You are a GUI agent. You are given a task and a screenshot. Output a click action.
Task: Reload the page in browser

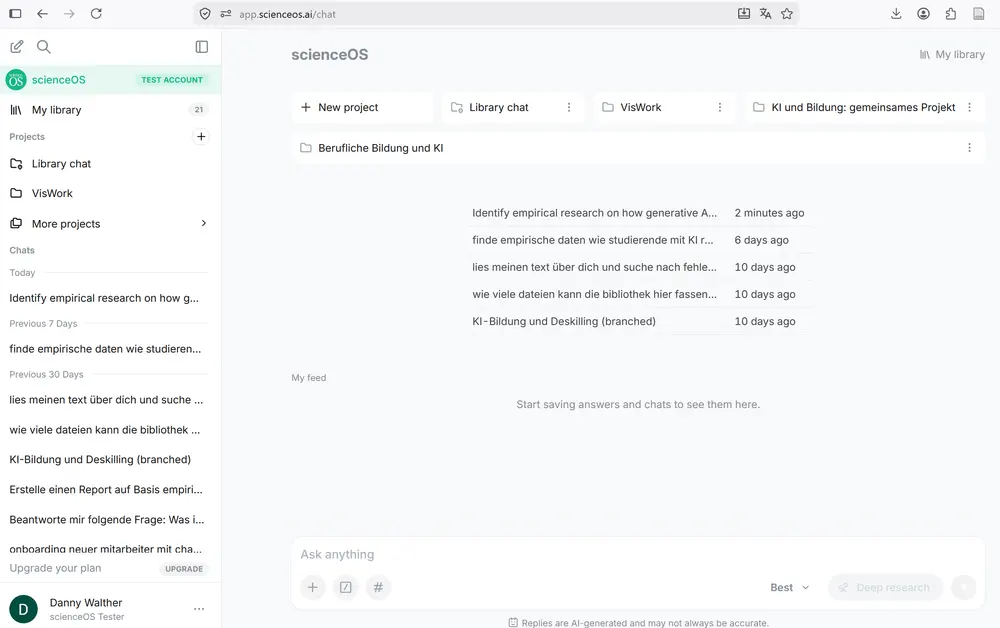(96, 14)
